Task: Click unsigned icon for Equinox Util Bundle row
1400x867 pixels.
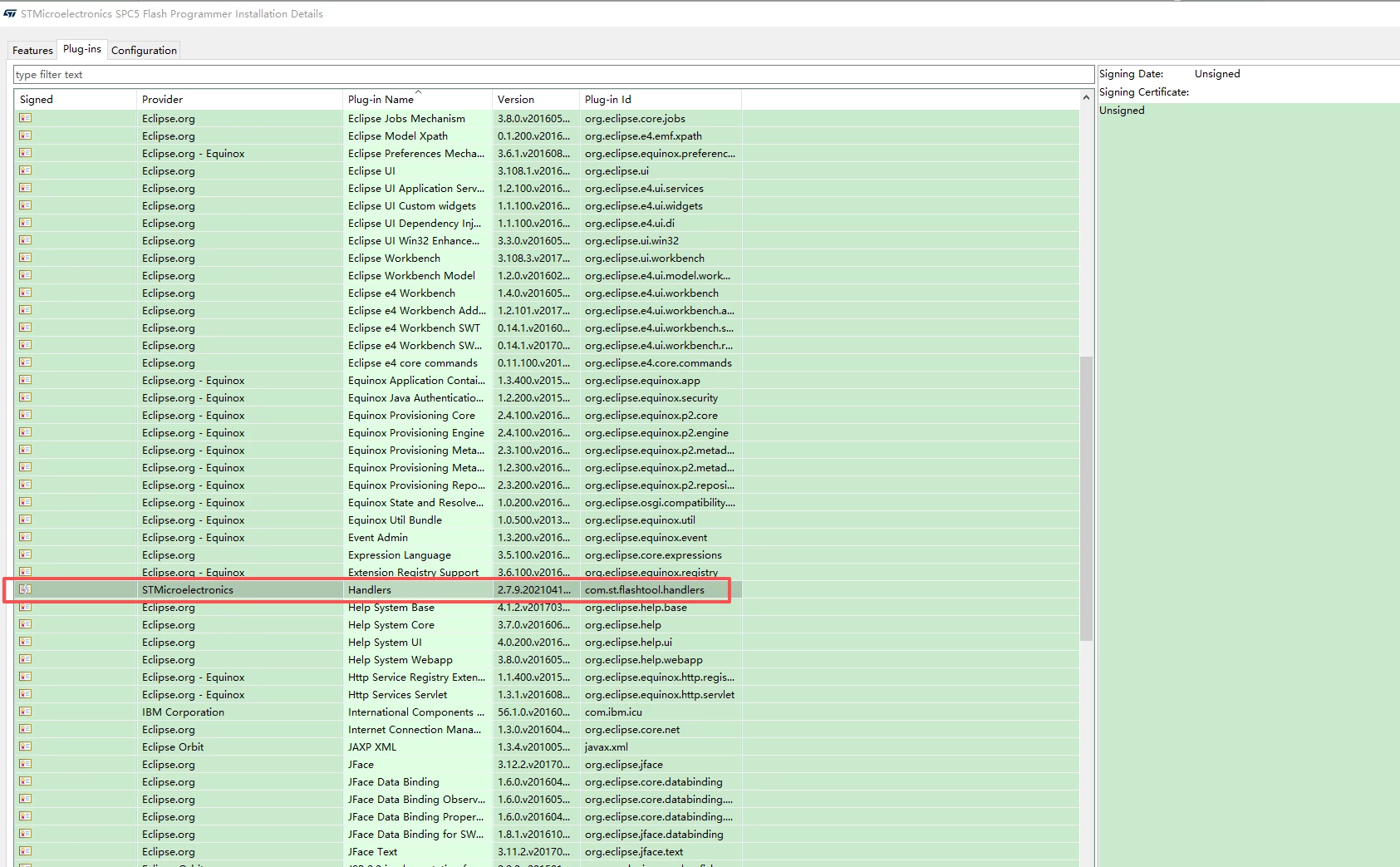Action: coord(26,520)
